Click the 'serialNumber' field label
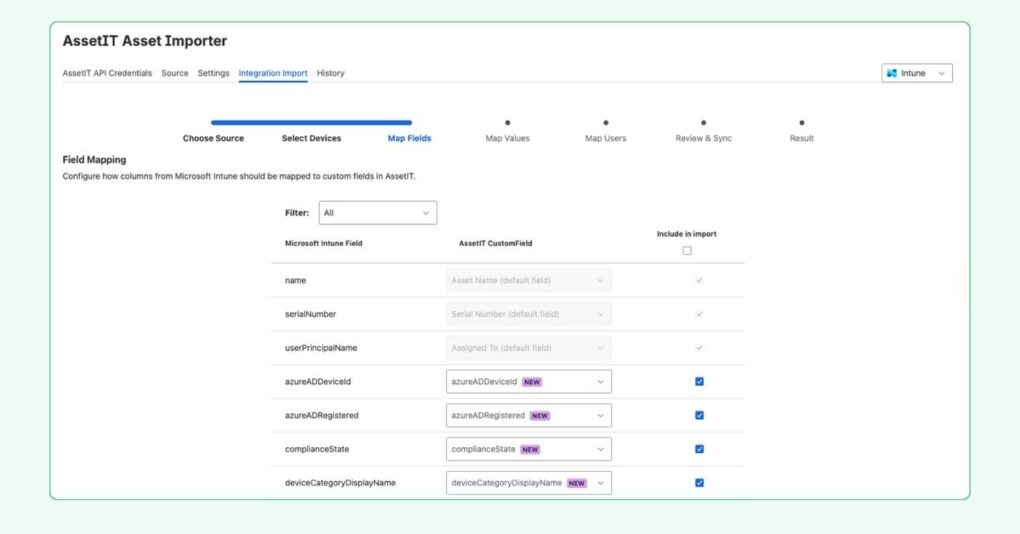This screenshot has width=1020, height=534. point(310,314)
